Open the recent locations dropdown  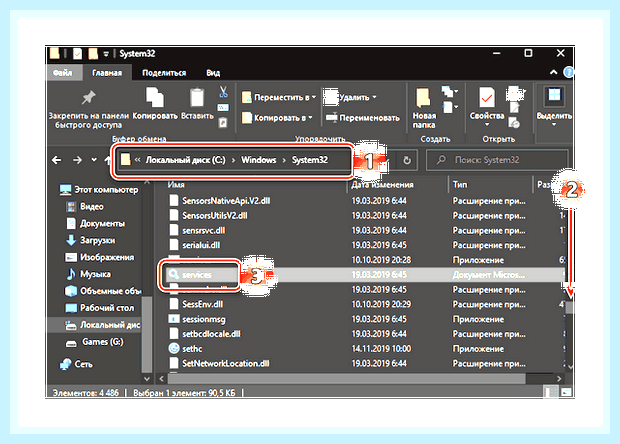(x=94, y=160)
